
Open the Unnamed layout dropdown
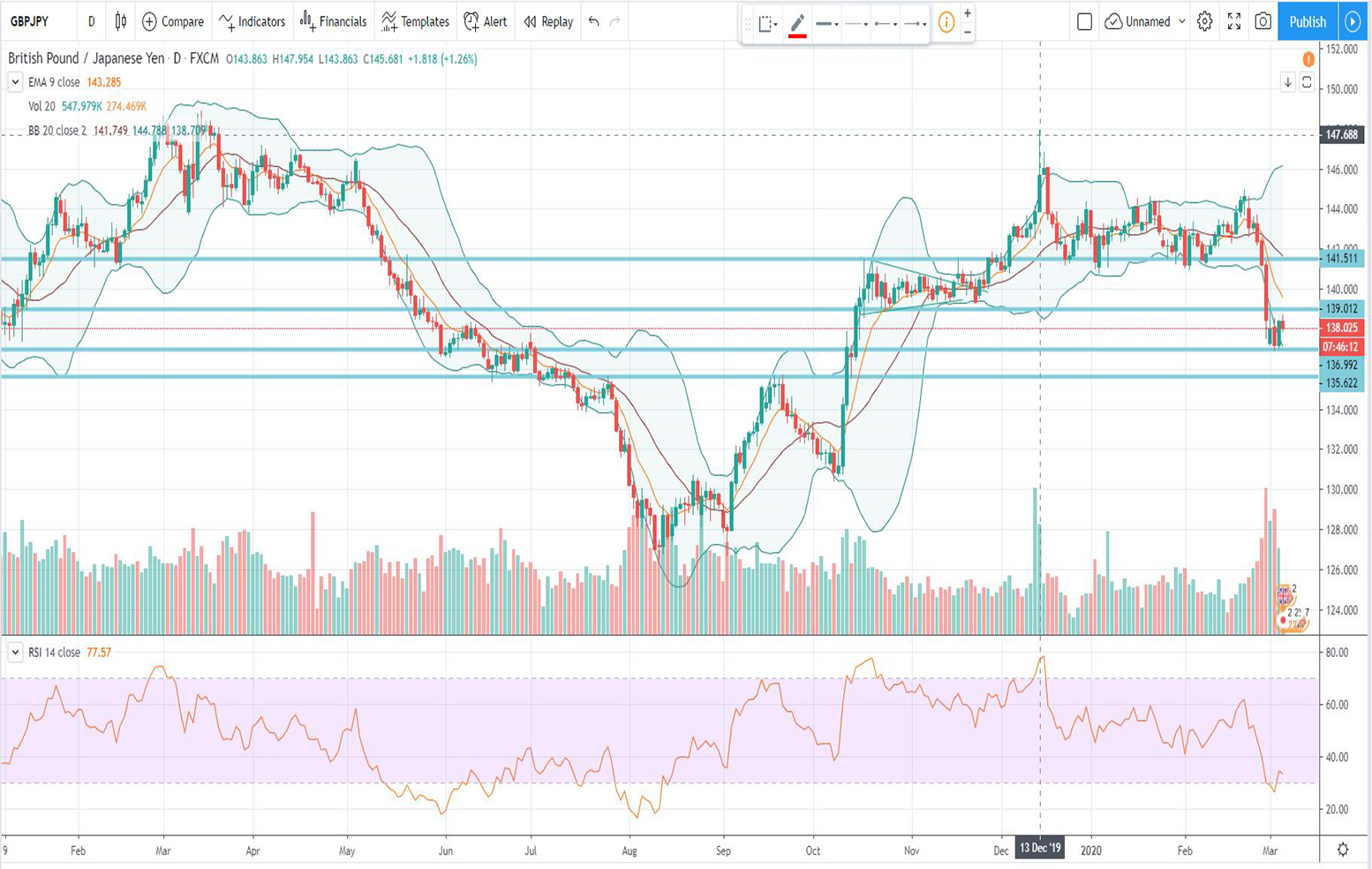click(1144, 21)
